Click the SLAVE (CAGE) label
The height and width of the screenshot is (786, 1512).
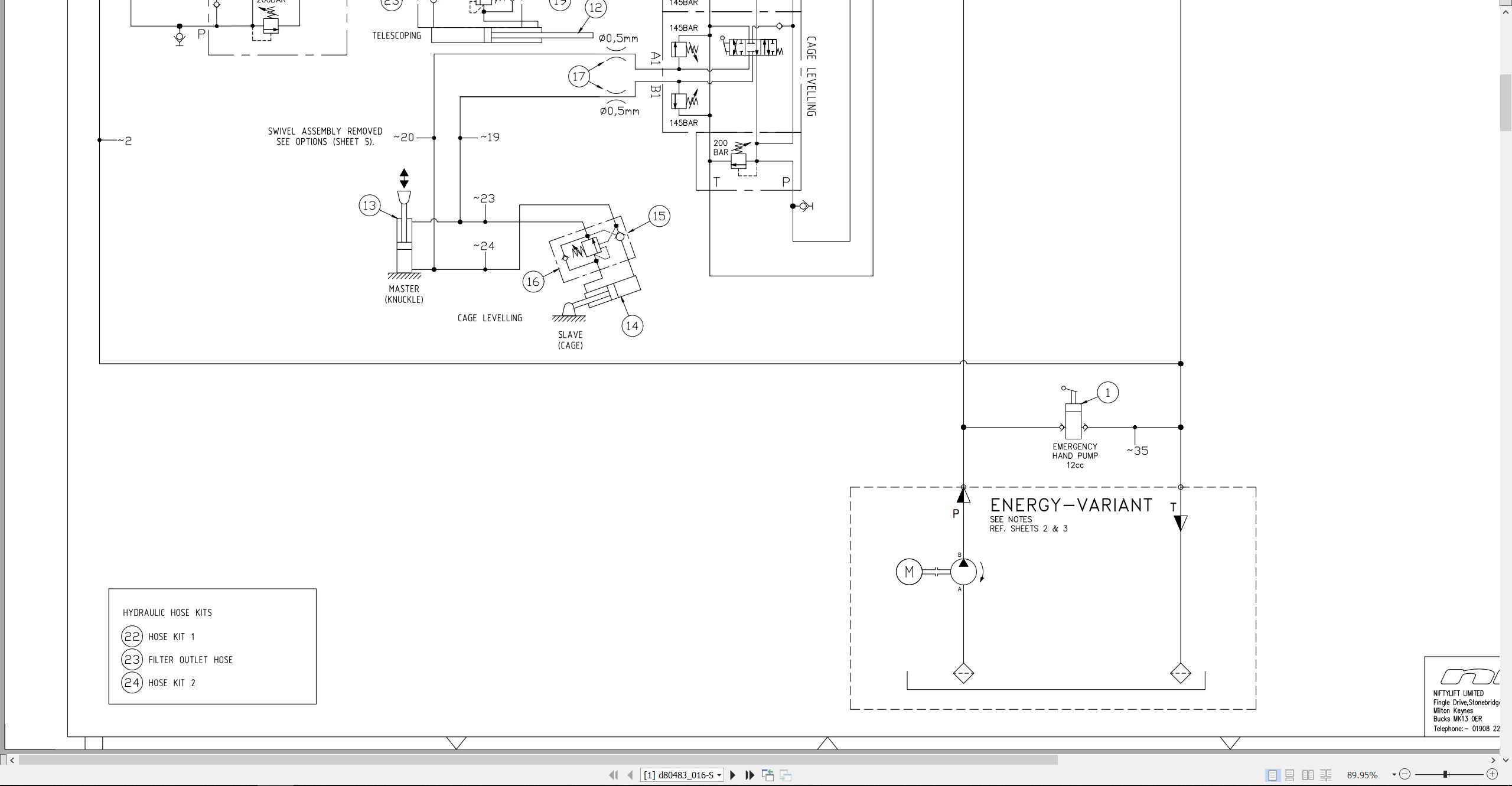point(570,340)
